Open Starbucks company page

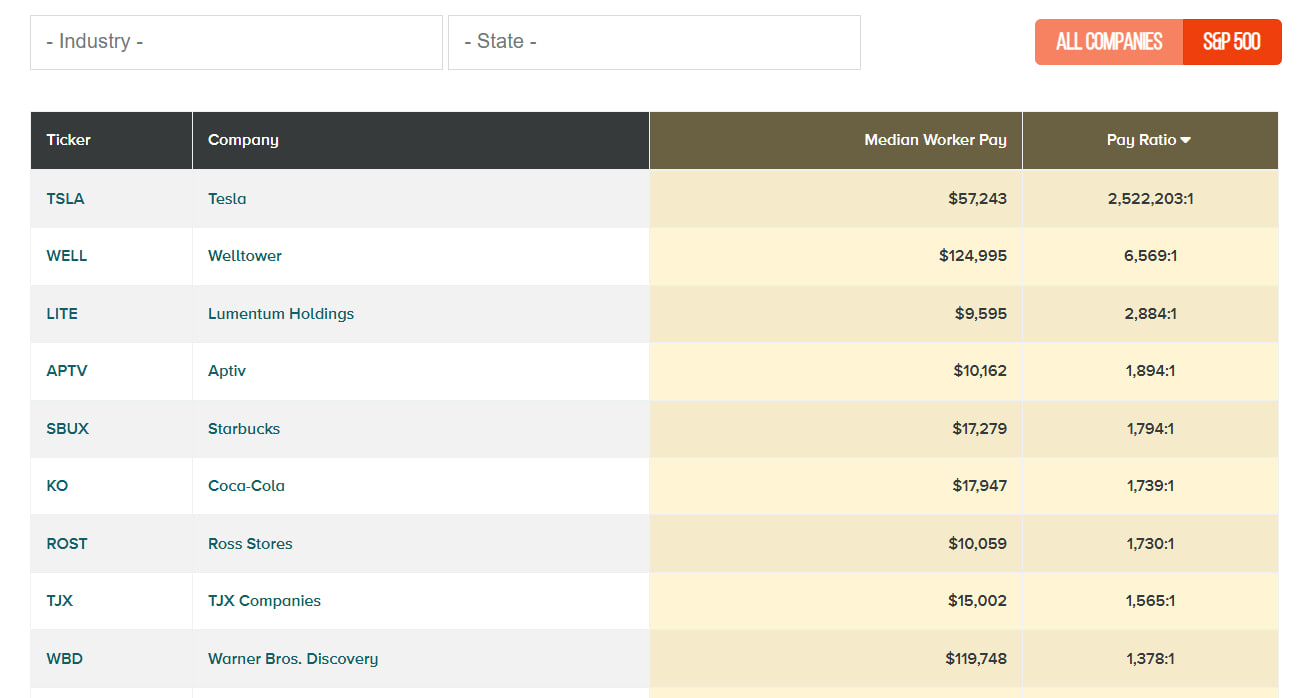(244, 428)
